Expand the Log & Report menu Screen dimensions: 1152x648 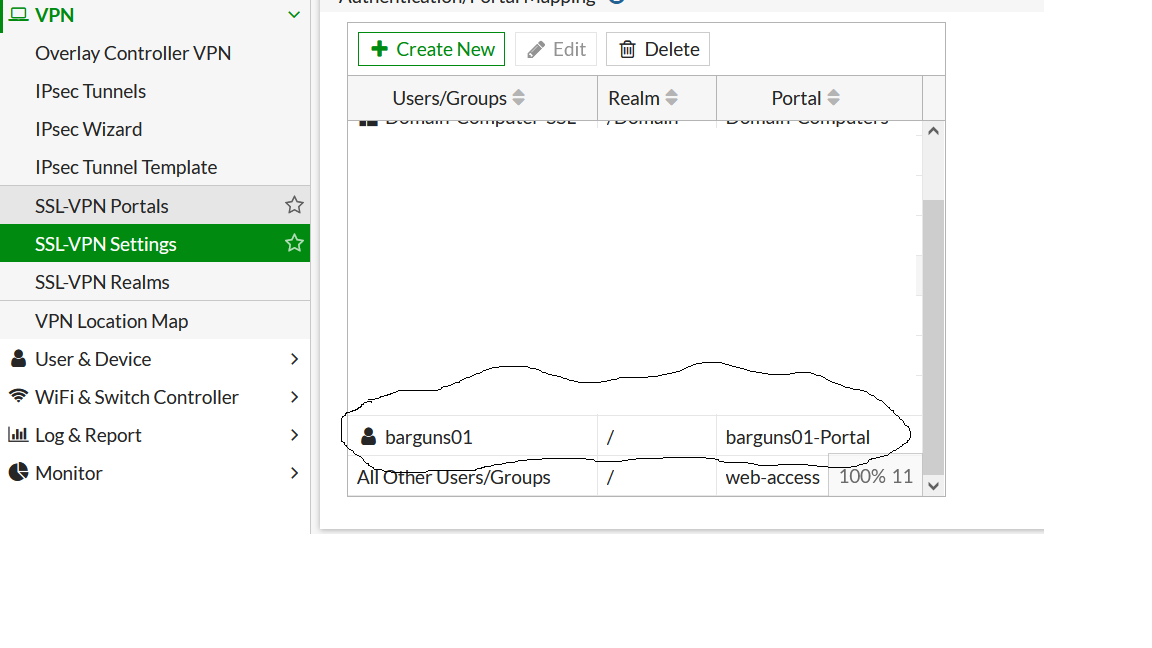tap(294, 435)
